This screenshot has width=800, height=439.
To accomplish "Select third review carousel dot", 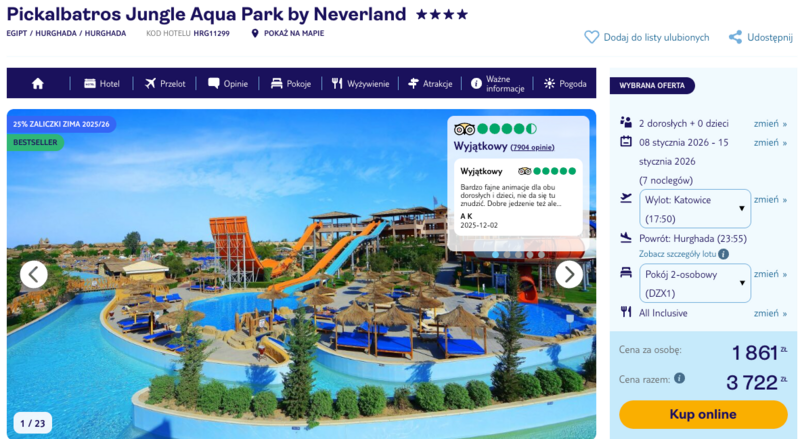I will [518, 254].
